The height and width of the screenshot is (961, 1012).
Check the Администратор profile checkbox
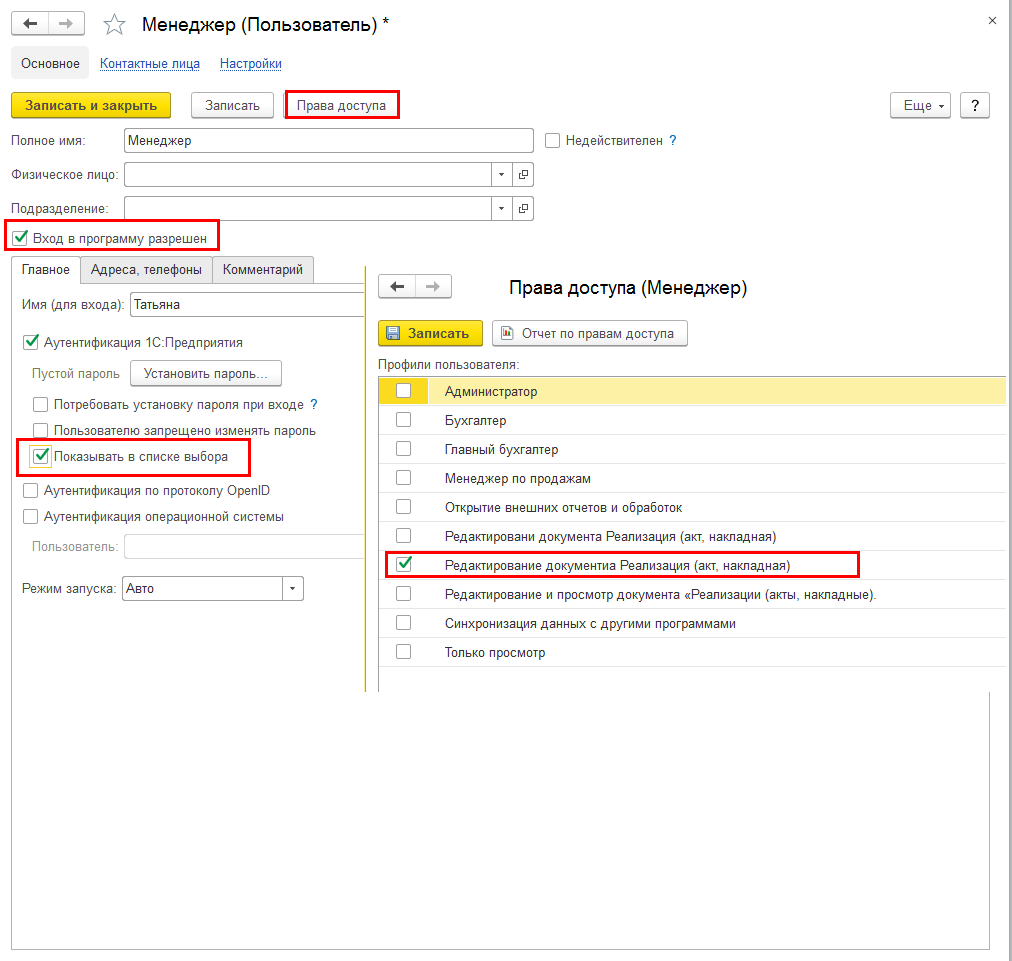tap(403, 390)
